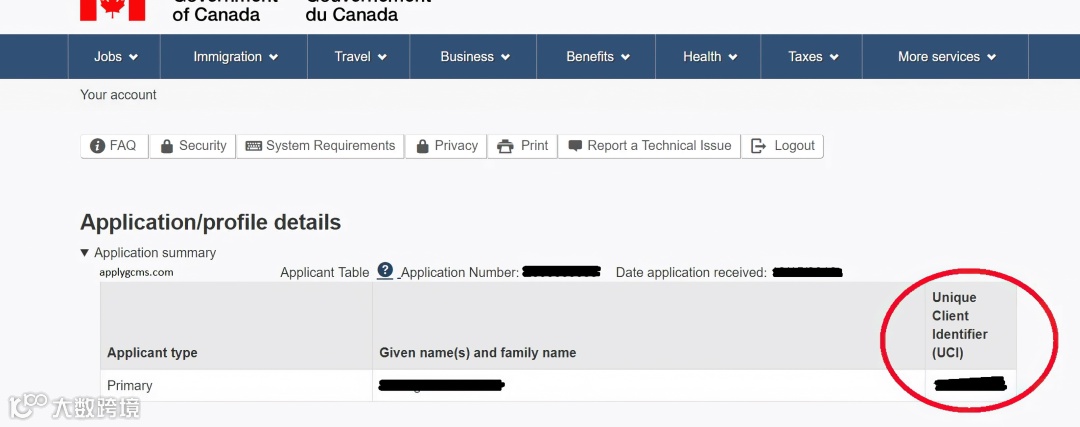Click the Security lock icon
Screen dimensions: 1080x427
pyautogui.click(x=167, y=146)
